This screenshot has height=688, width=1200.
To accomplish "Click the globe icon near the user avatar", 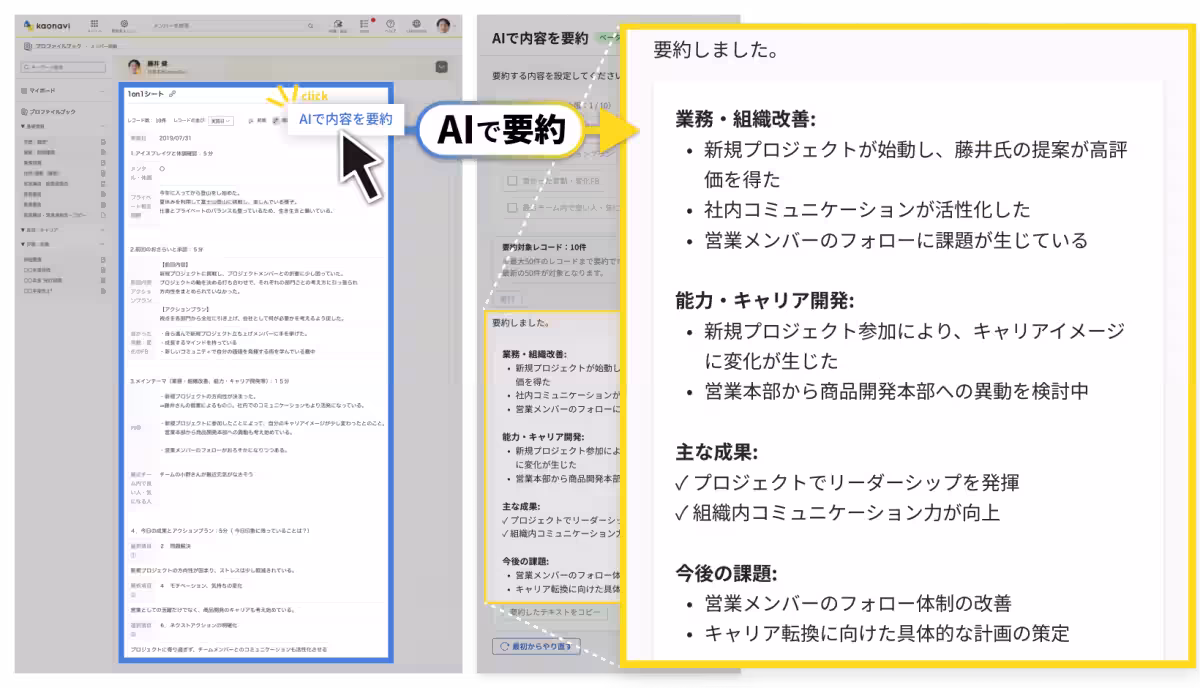I will (416, 25).
